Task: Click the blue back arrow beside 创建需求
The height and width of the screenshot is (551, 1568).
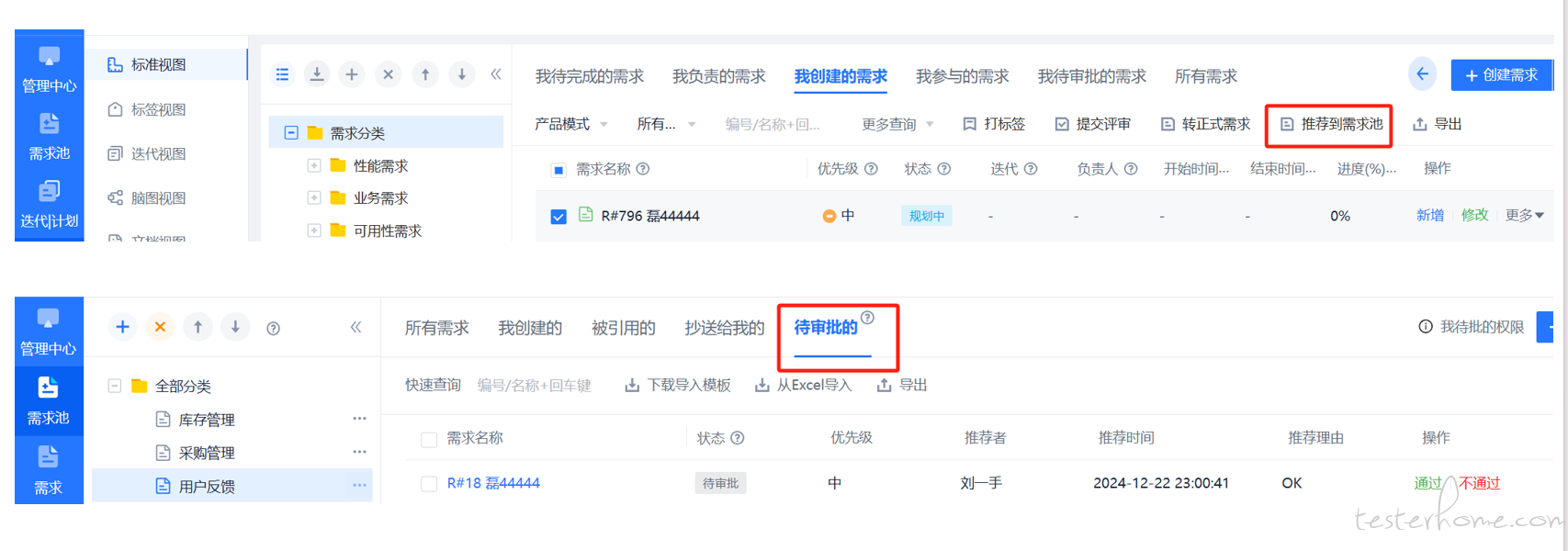Action: tap(1422, 74)
